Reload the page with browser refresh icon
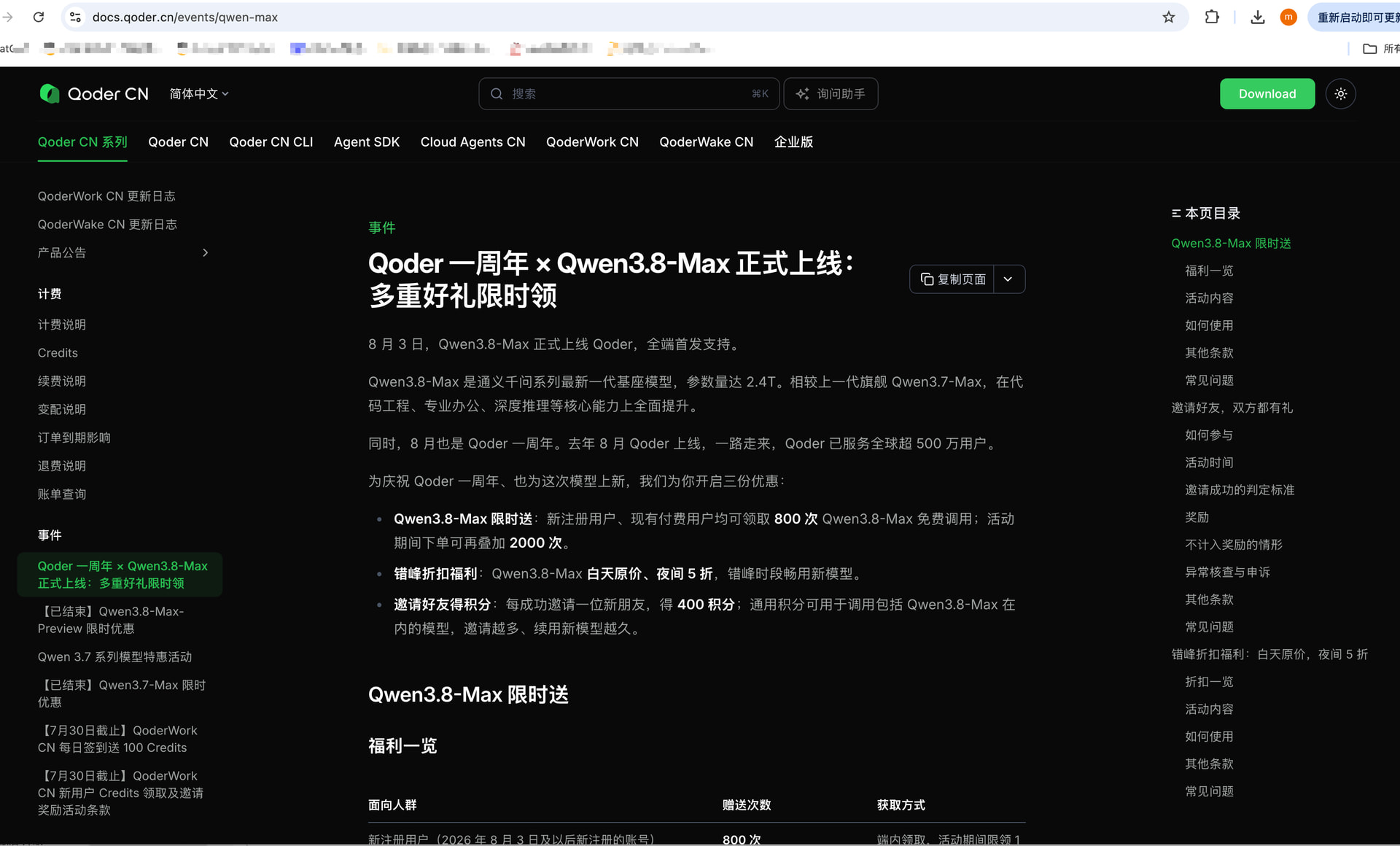 pyautogui.click(x=39, y=17)
